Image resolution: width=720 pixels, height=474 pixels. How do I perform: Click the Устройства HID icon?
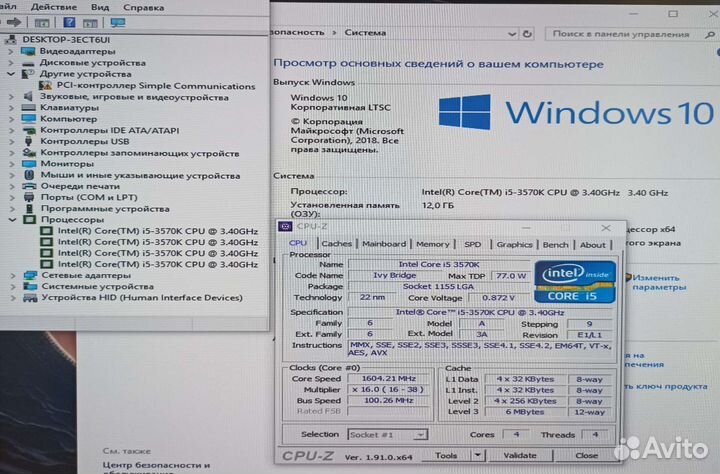30,298
